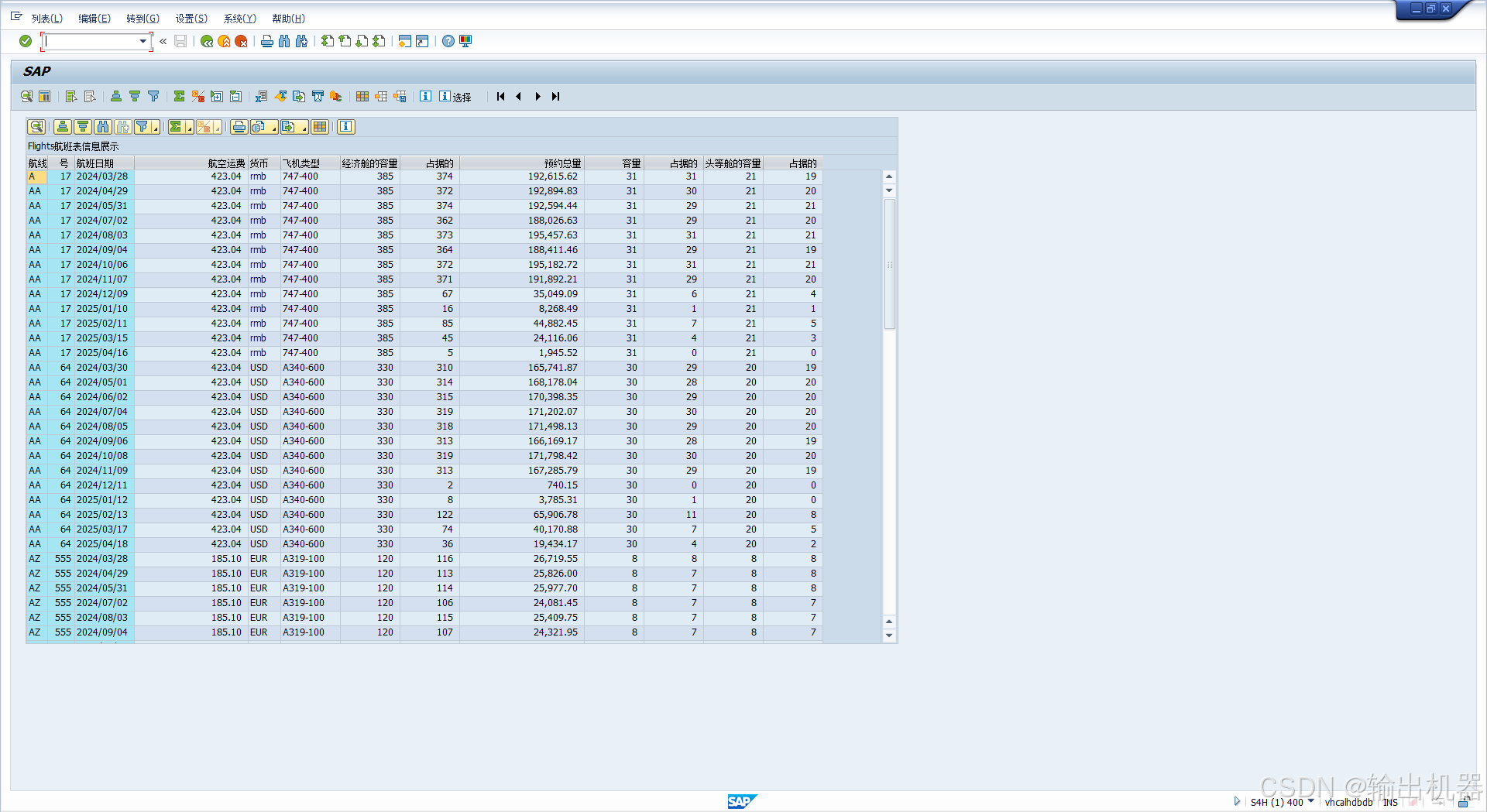
Task: Open the command field dropdown
Action: point(143,41)
